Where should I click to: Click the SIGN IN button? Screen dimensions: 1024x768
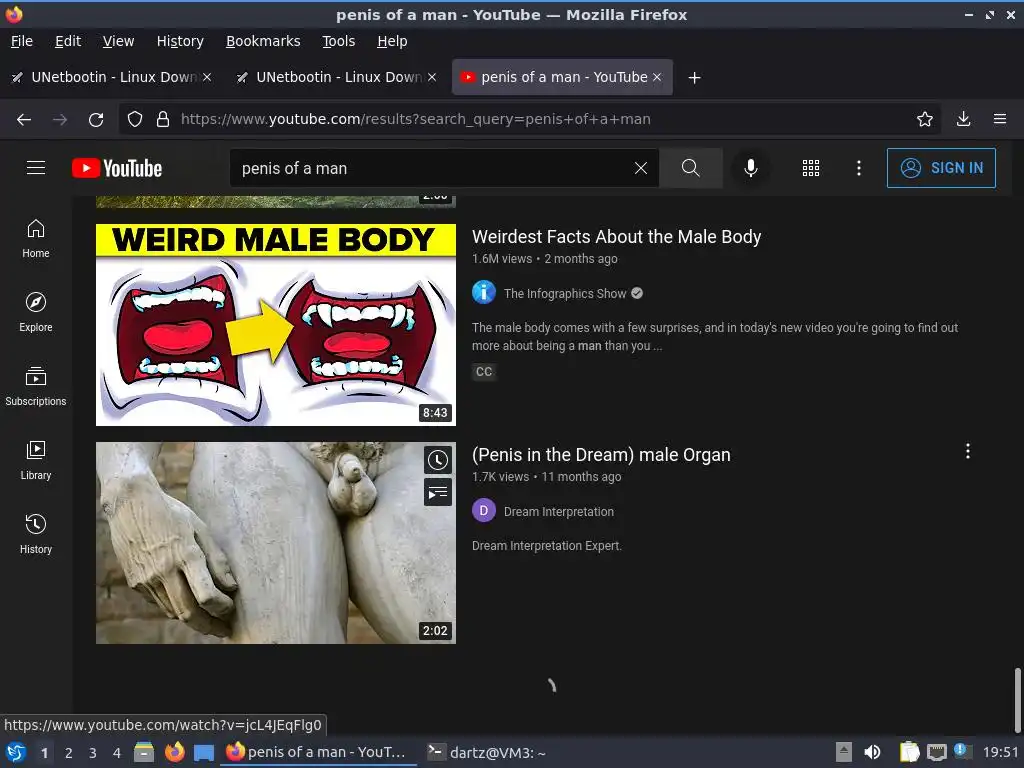(941, 168)
